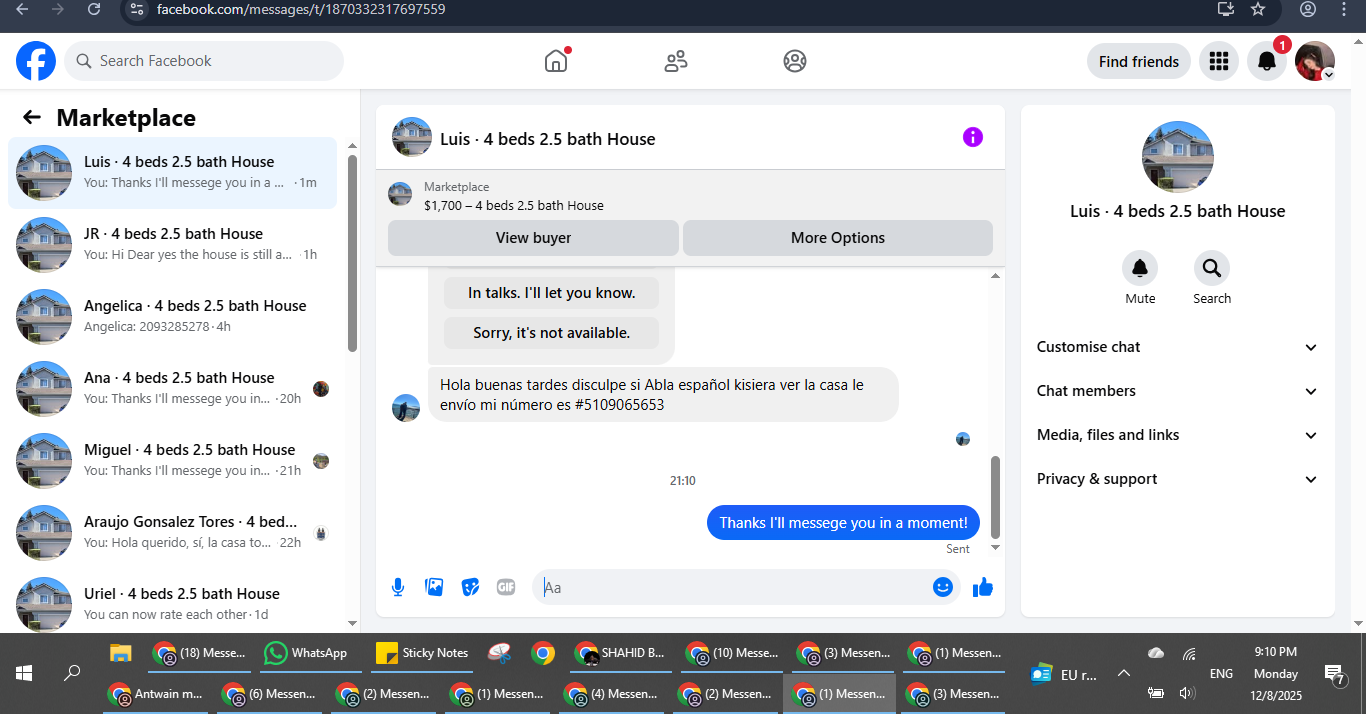Search in conversation magnifier icon
The image size is (1366, 714).
pos(1212,268)
